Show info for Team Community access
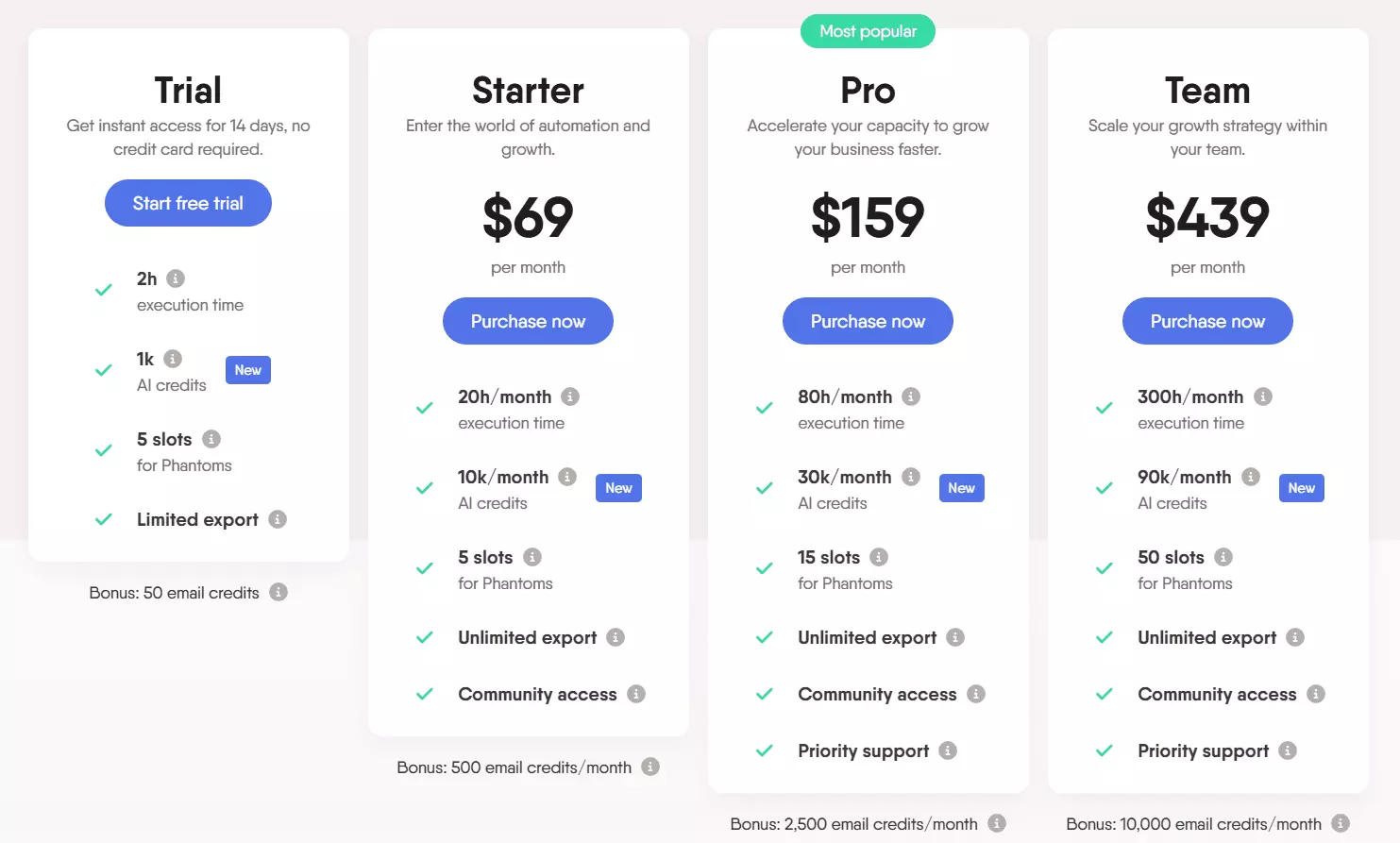 pyautogui.click(x=1316, y=694)
